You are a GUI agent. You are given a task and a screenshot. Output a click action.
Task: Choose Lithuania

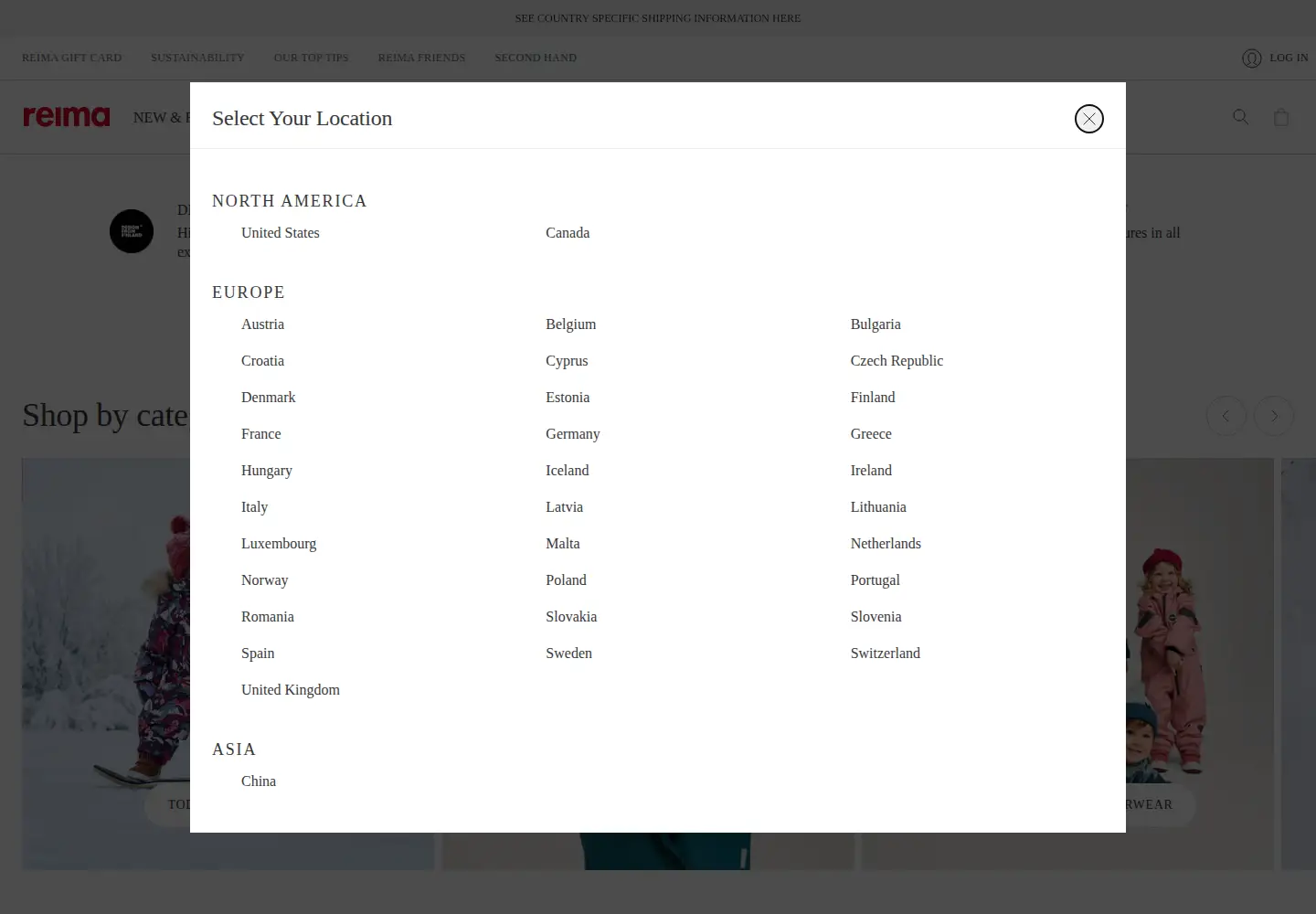coord(878,507)
